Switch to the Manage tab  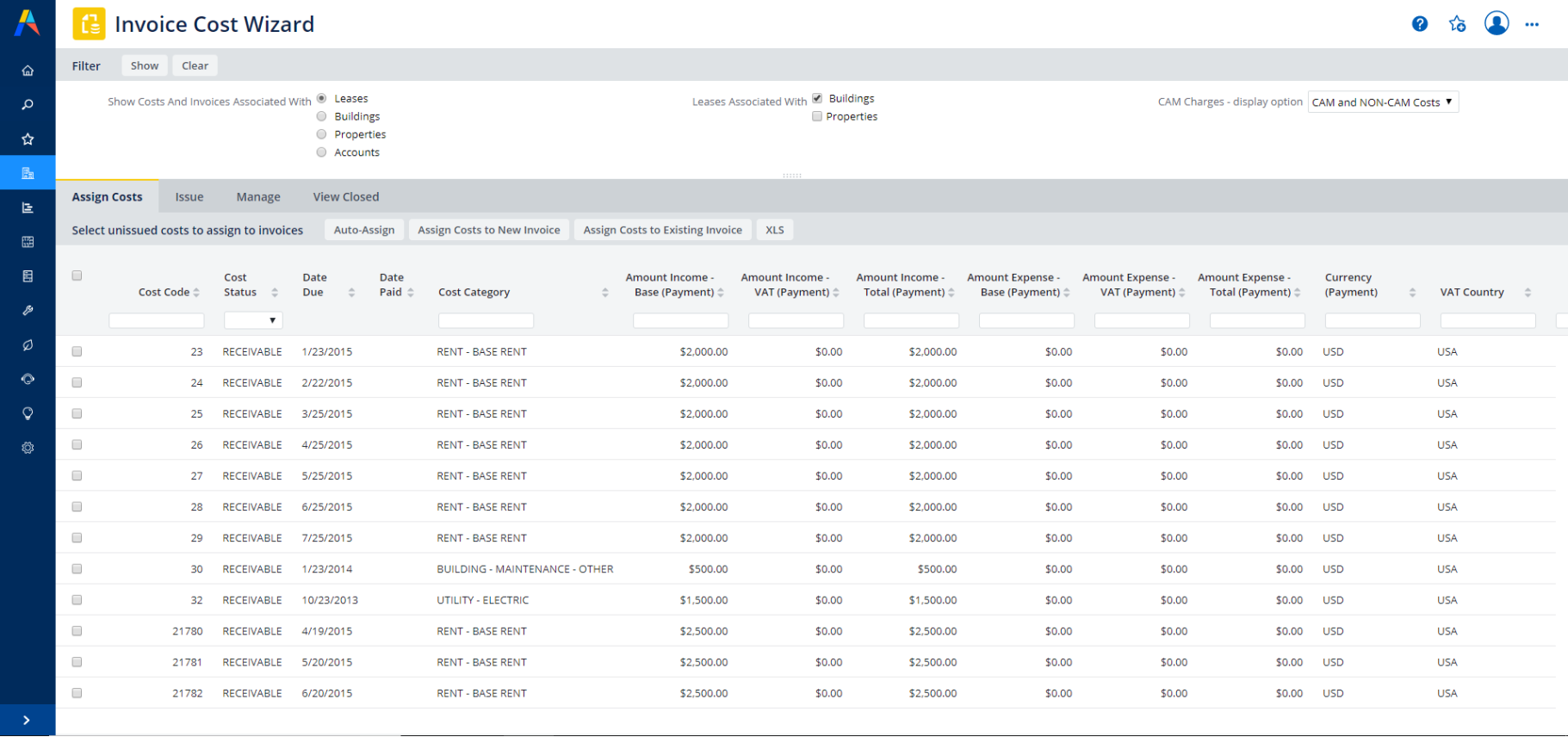pos(258,197)
